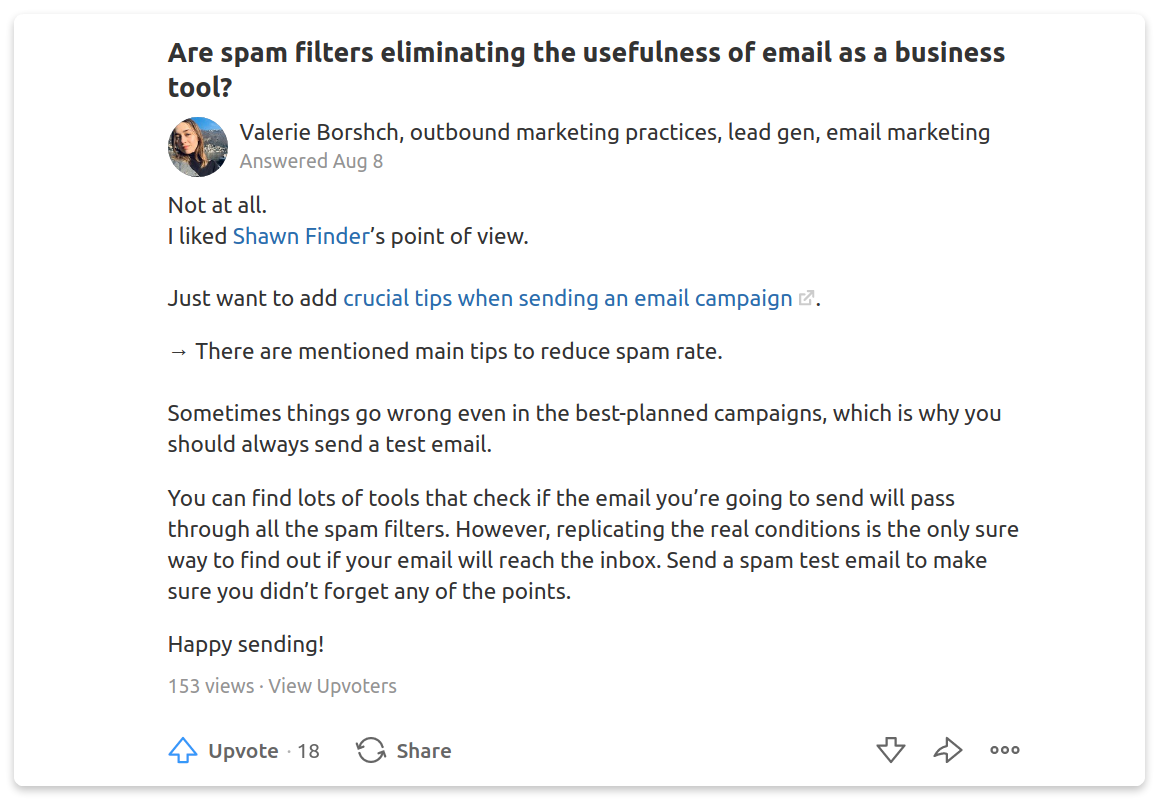Click the circular arrows reshare icon
Screen dimensions: 1159x800
click(x=371, y=750)
